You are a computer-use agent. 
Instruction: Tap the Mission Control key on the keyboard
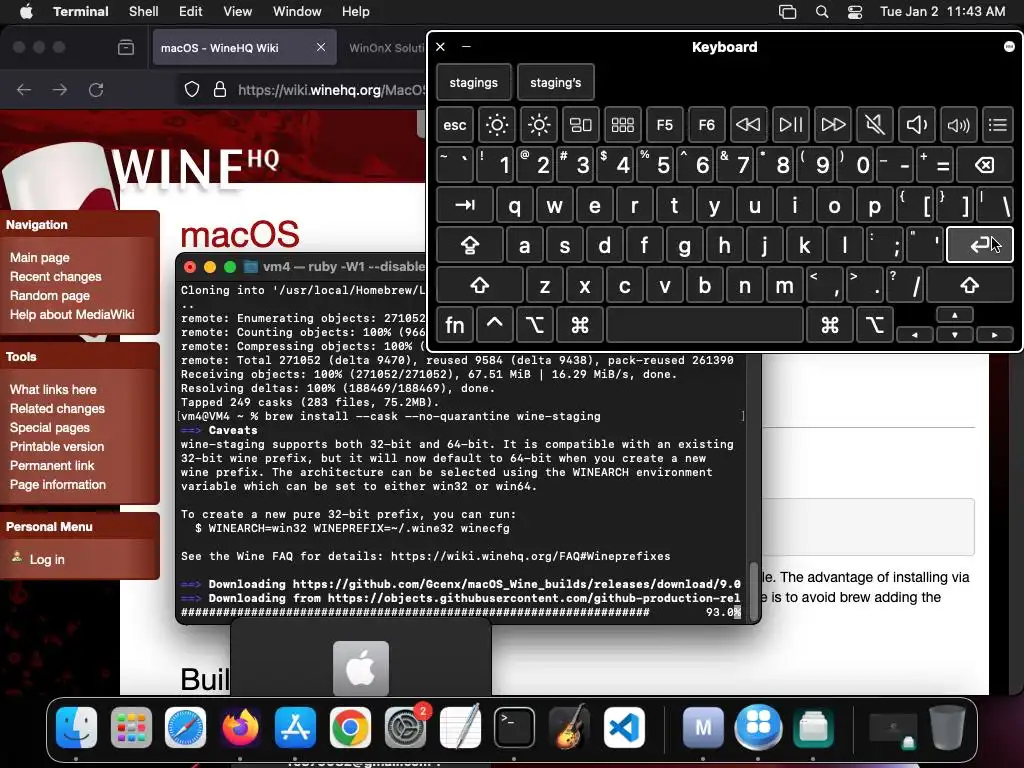[581, 125]
